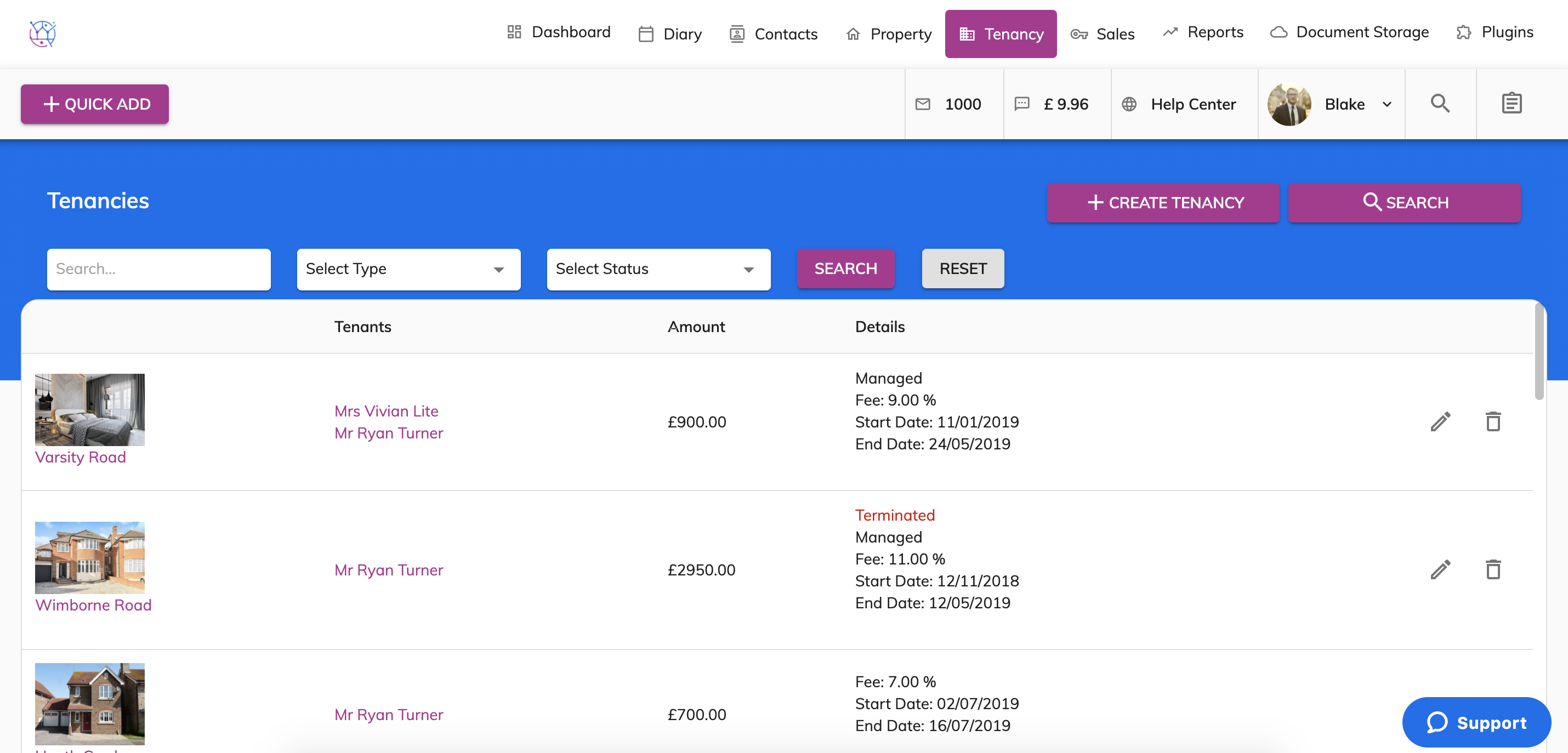The image size is (1568, 753).
Task: Delete the Wimborne Road tenancy
Action: [1492, 569]
